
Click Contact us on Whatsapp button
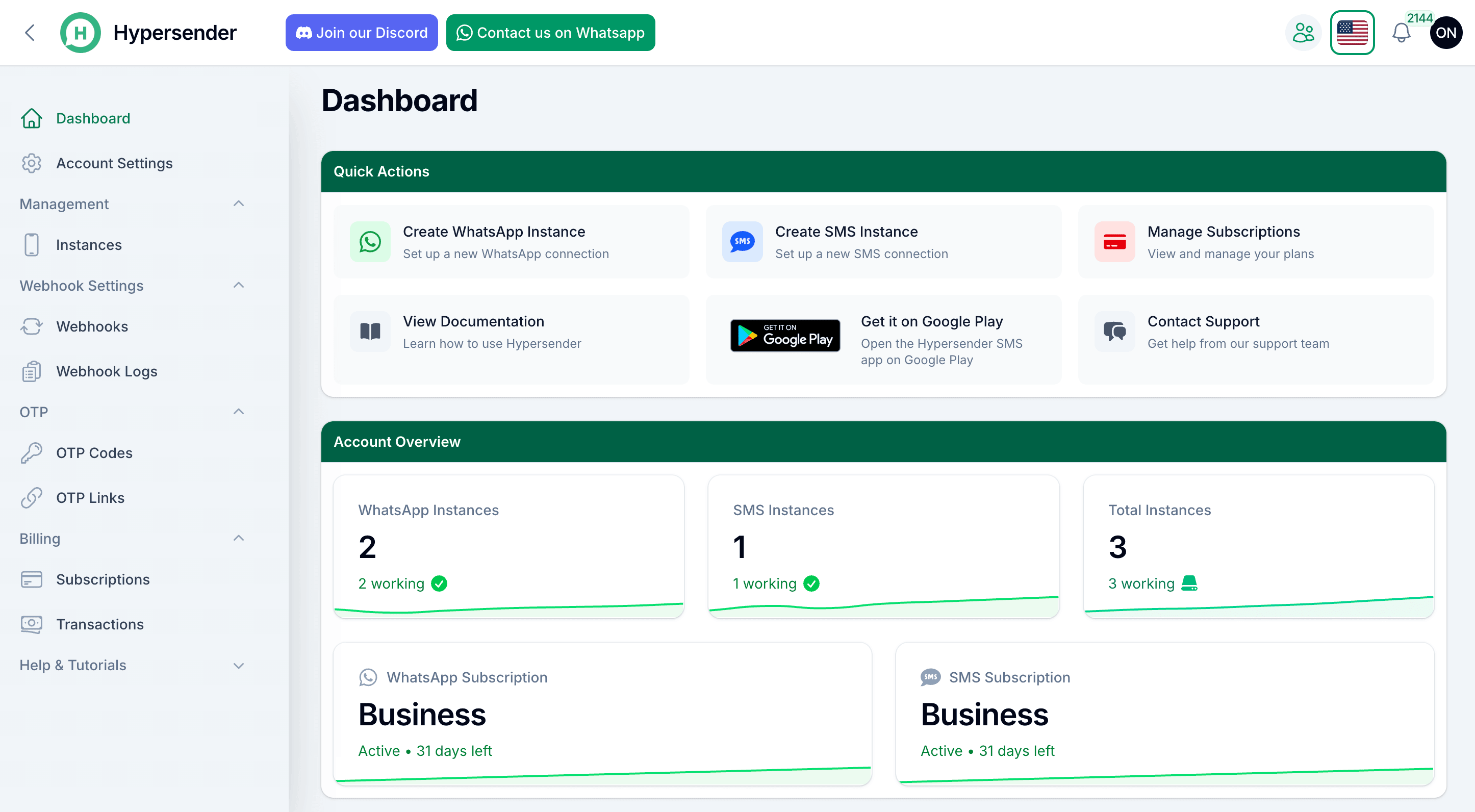pos(550,33)
